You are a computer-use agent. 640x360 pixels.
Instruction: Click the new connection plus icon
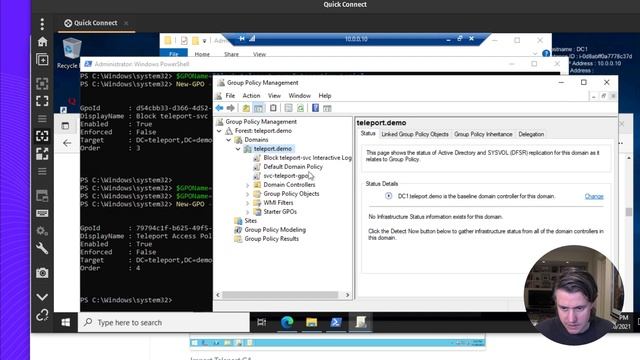pos(42,60)
